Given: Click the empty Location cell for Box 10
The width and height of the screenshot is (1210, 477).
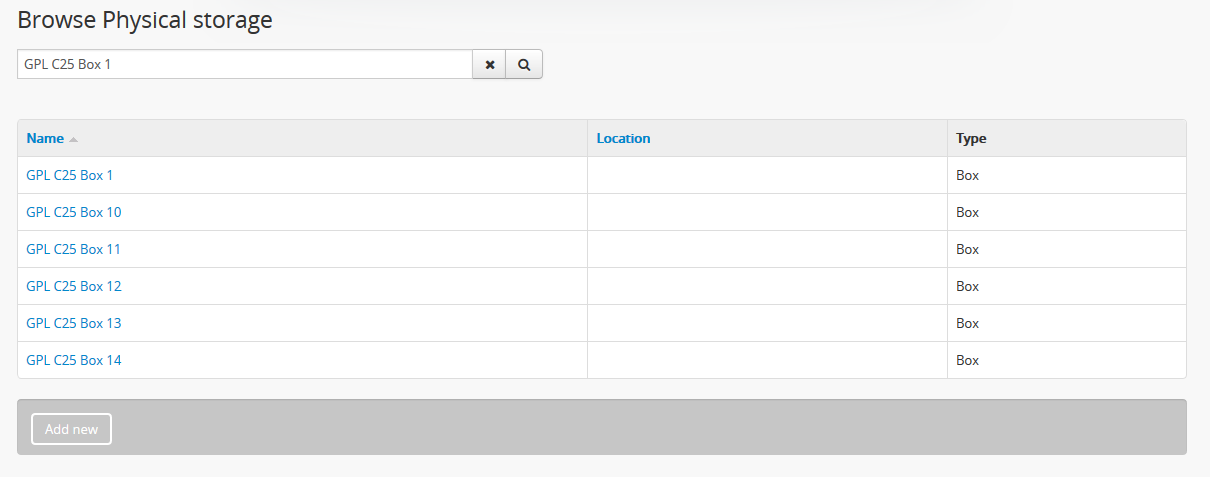Looking at the screenshot, I should pyautogui.click(x=767, y=212).
